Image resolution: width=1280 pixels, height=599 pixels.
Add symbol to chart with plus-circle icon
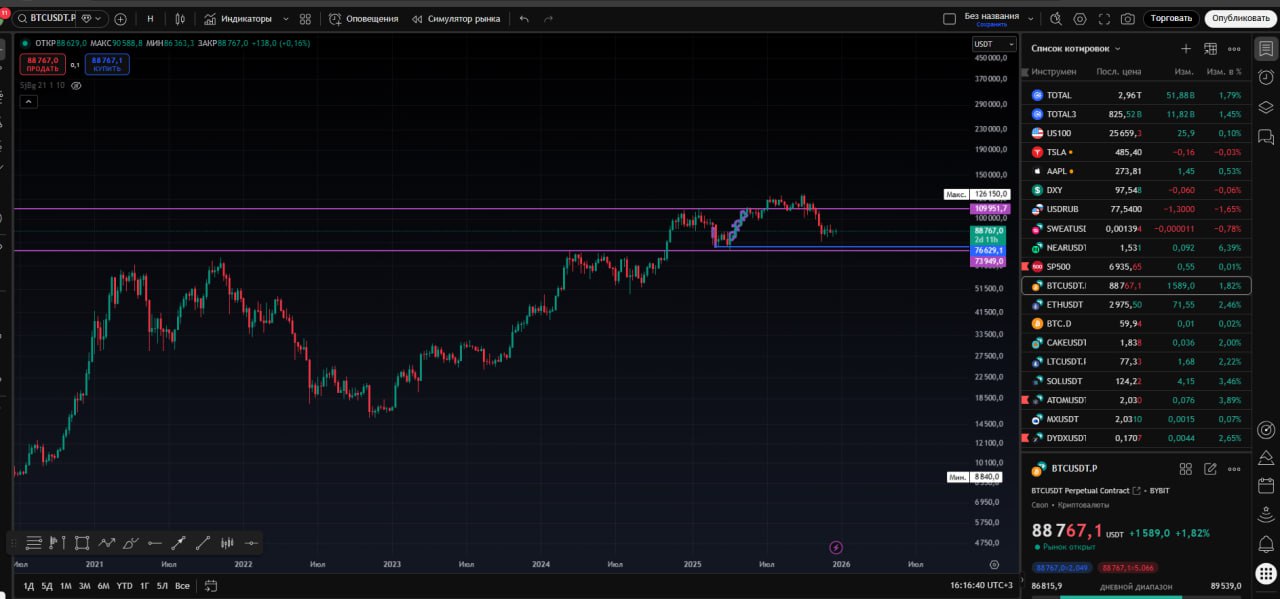(121, 19)
